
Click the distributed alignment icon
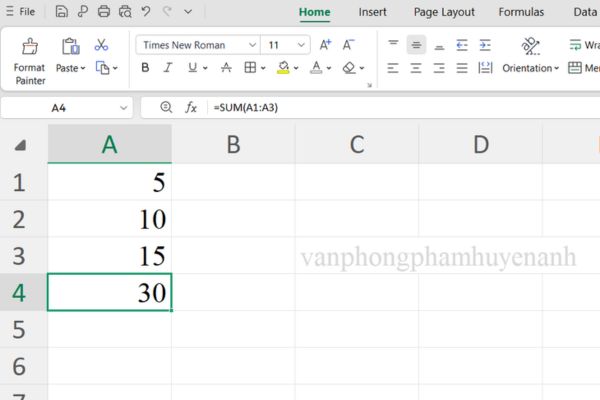[x=485, y=68]
